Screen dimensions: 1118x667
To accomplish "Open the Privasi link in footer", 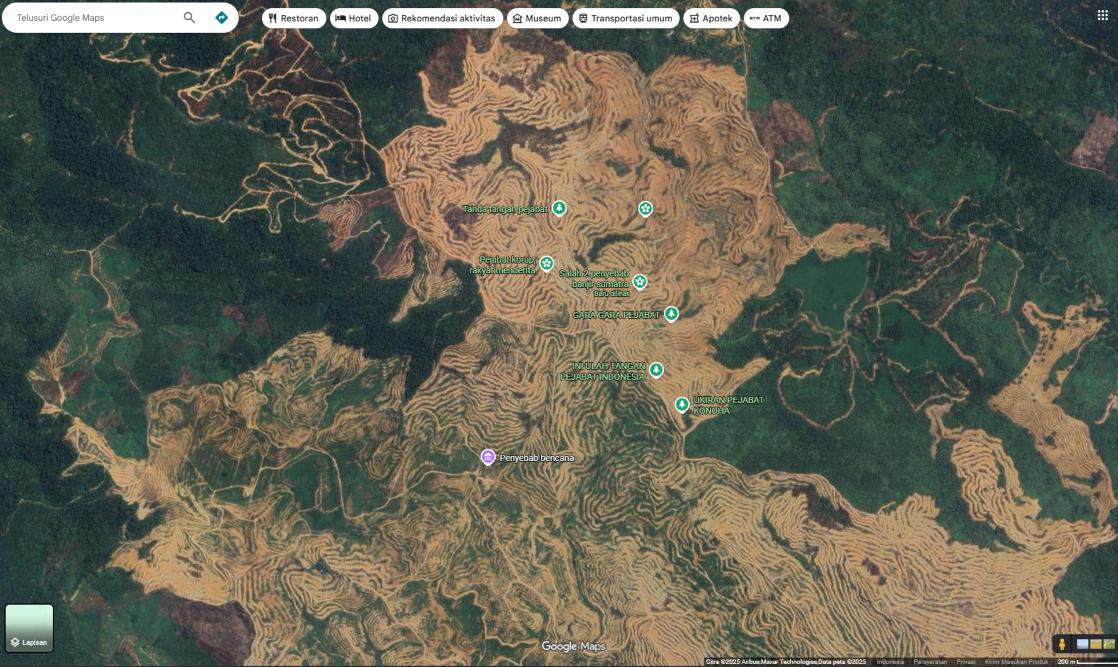I will click(x=965, y=661).
